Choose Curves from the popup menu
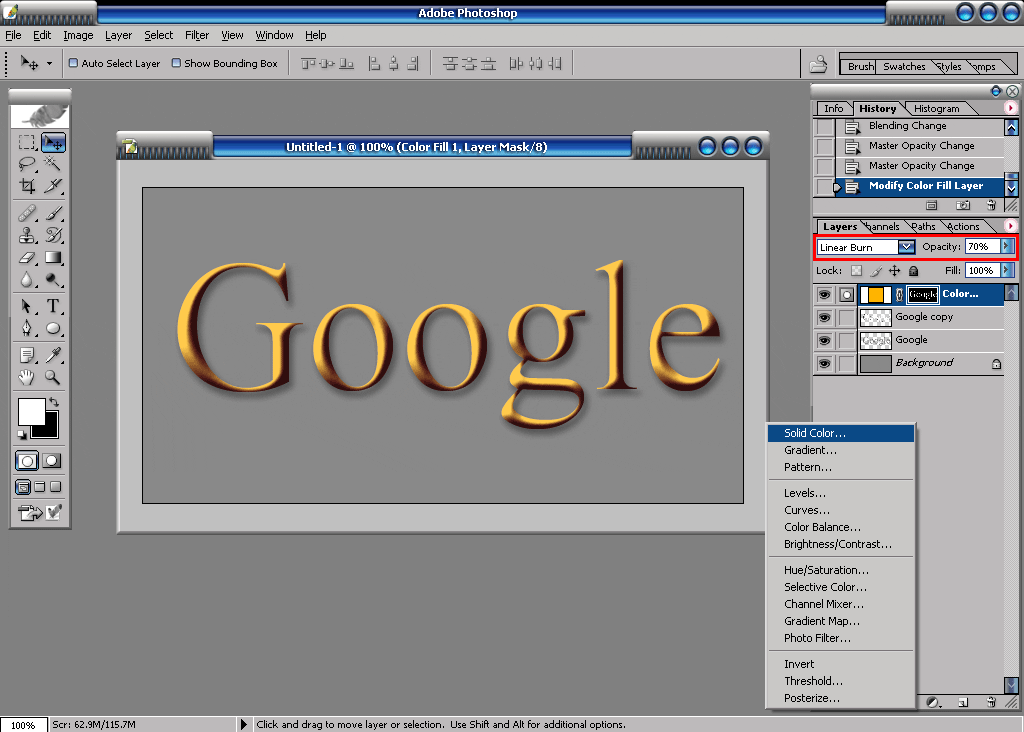 (x=840, y=510)
